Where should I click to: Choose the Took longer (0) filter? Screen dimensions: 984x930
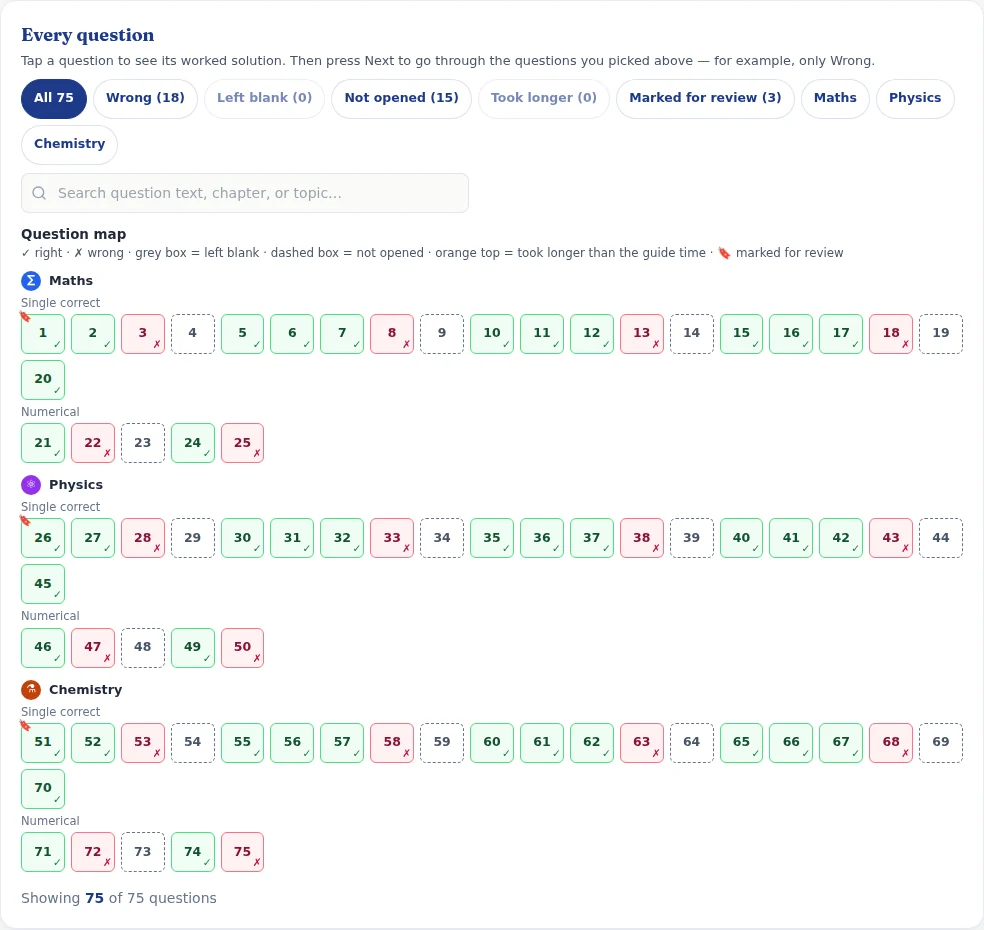coord(543,99)
